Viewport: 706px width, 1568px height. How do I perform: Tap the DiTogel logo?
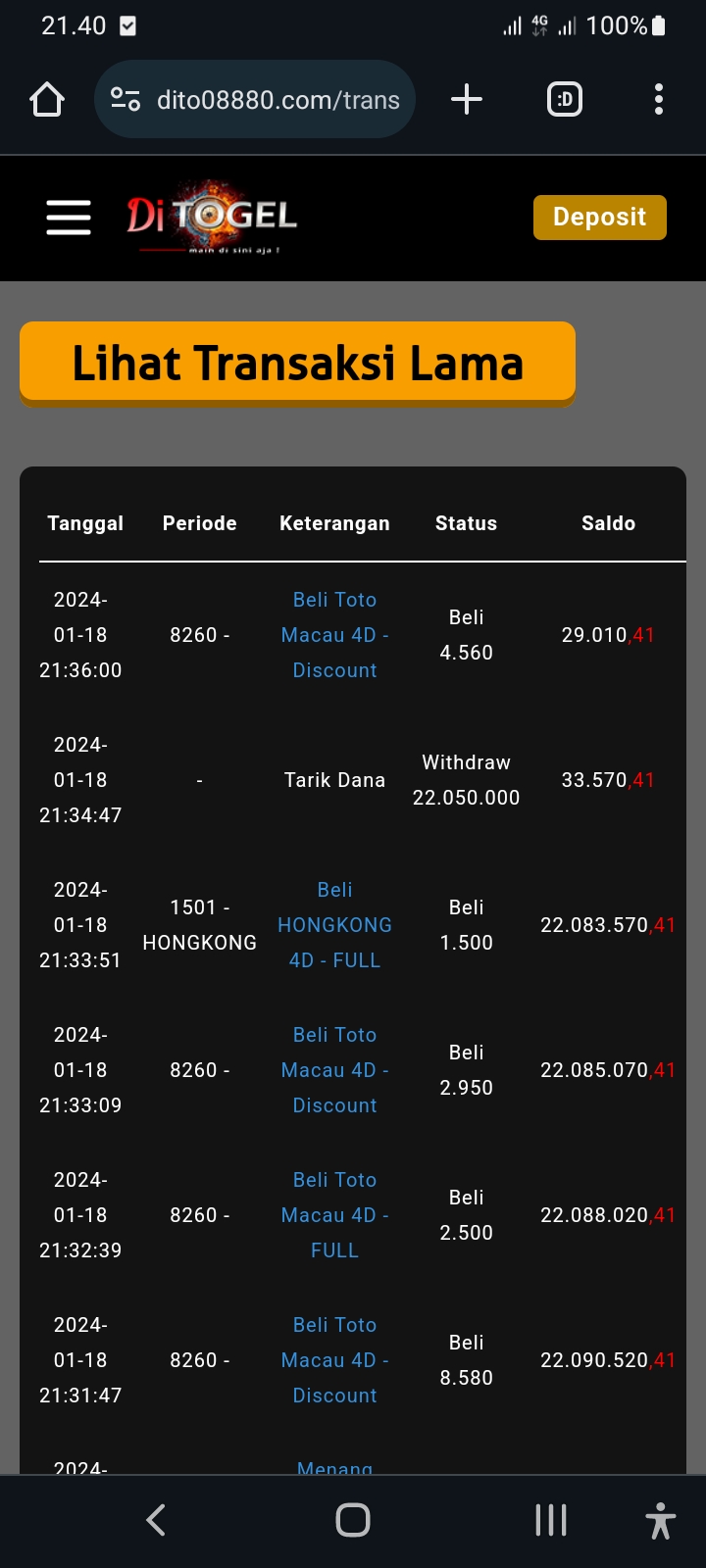(x=212, y=217)
